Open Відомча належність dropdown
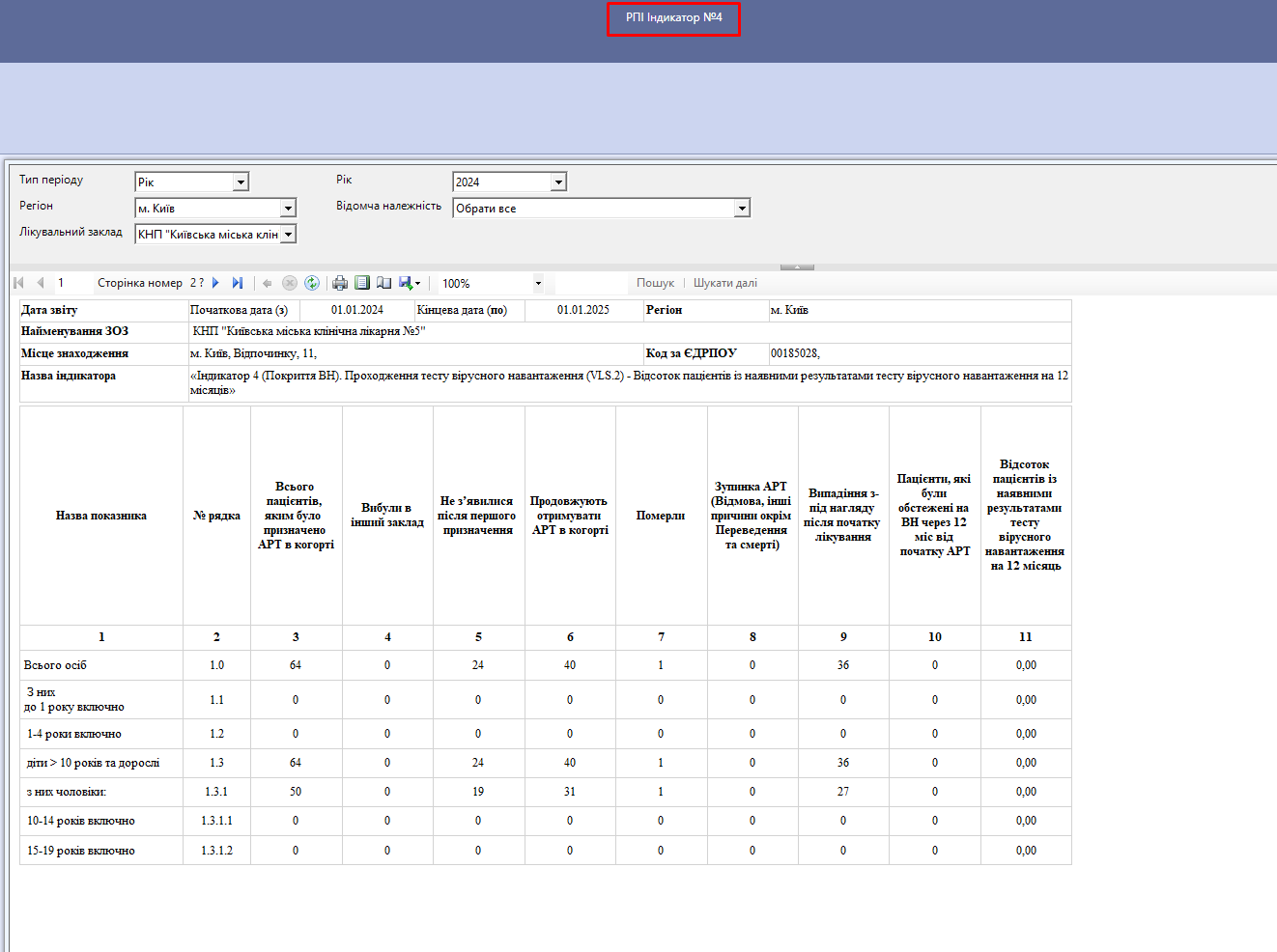Image resolution: width=1277 pixels, height=952 pixels. 742,208
